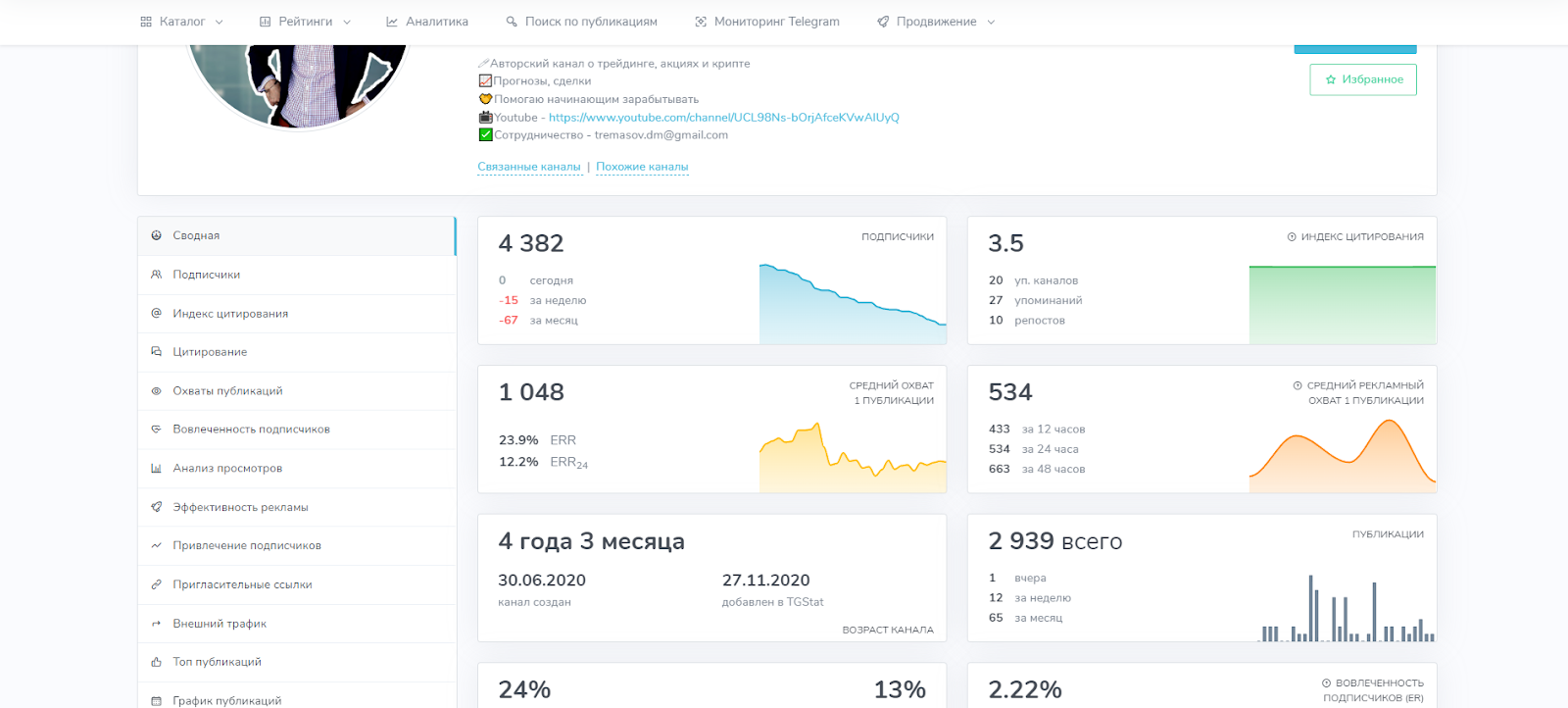Open the YouTube channel link

tap(723, 118)
